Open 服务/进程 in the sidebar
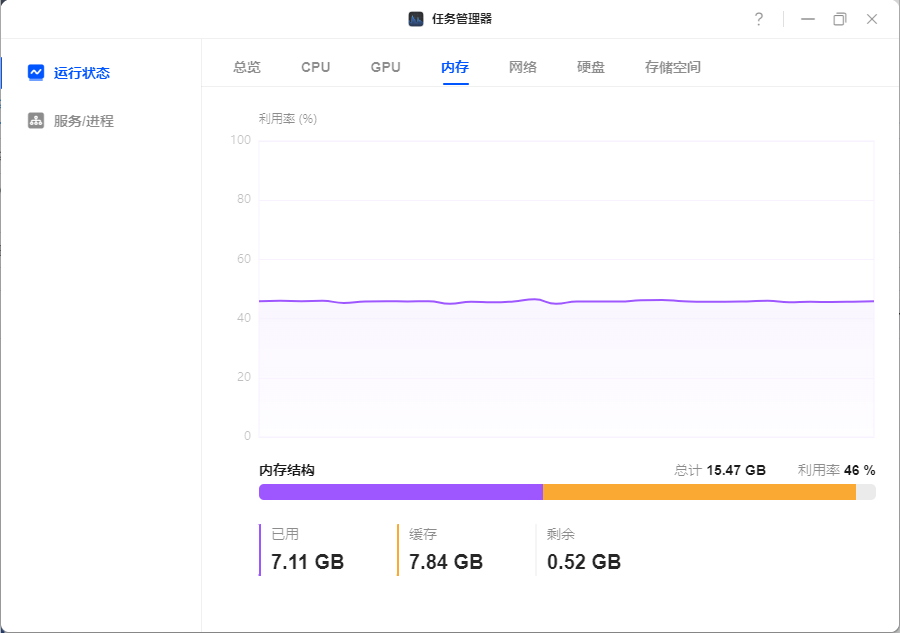900x633 pixels. click(x=84, y=121)
